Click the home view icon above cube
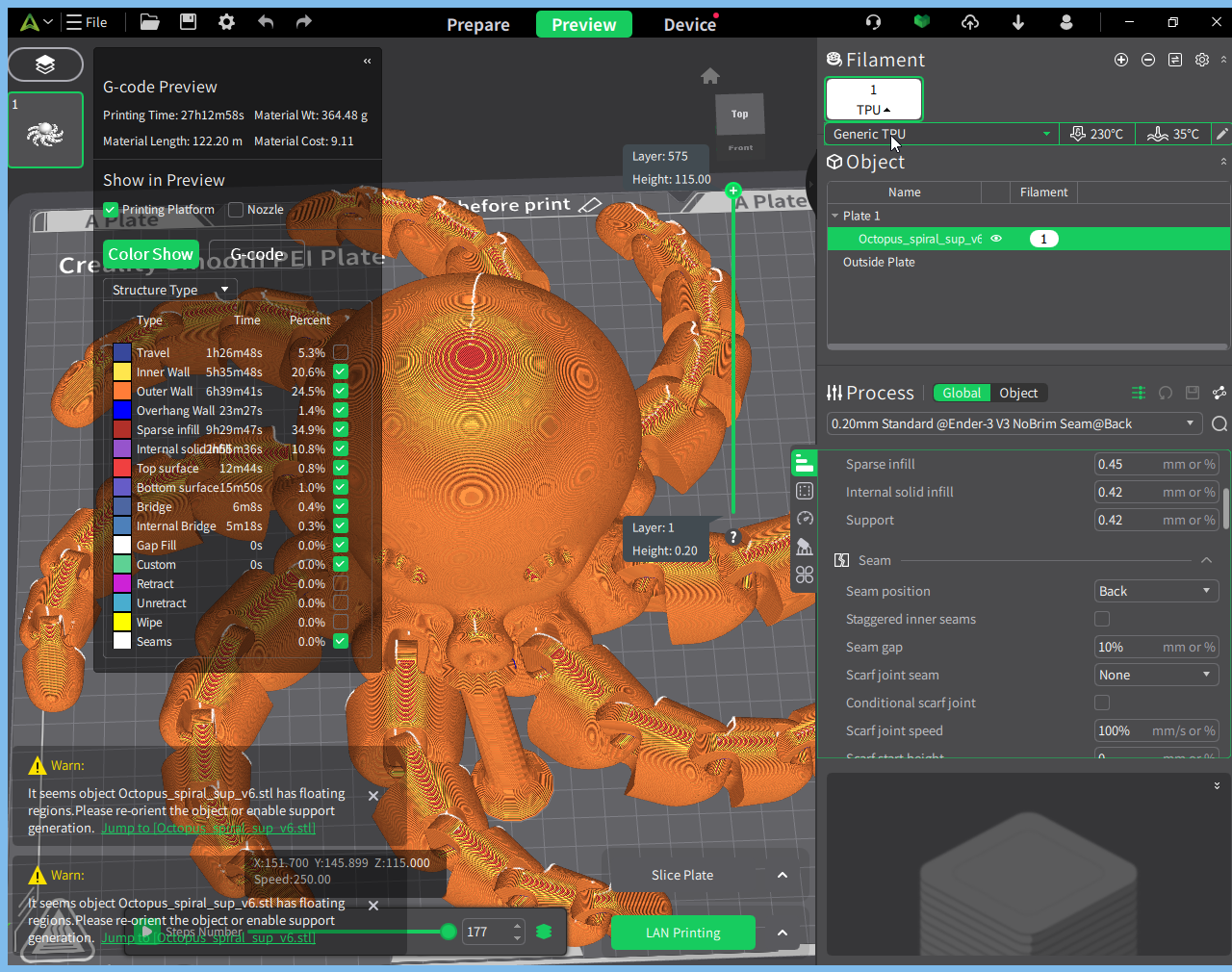The width and height of the screenshot is (1232, 972). coord(710,76)
